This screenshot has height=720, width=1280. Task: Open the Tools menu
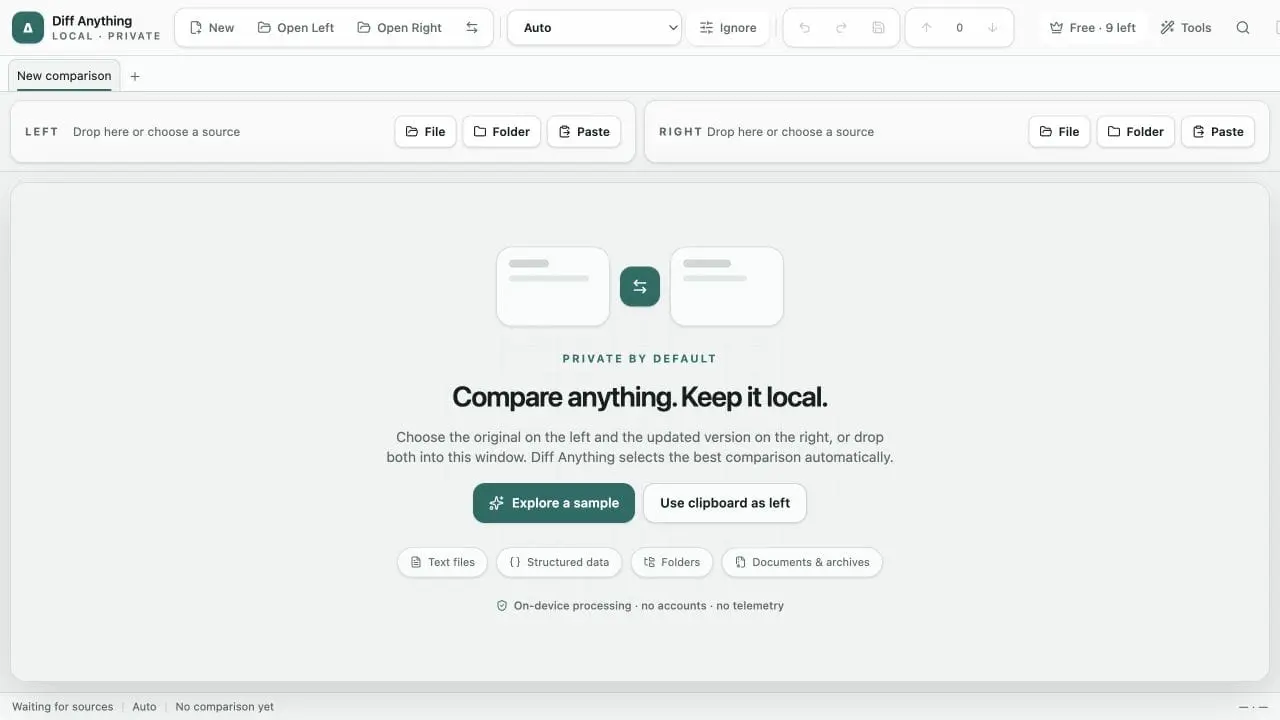[1186, 28]
